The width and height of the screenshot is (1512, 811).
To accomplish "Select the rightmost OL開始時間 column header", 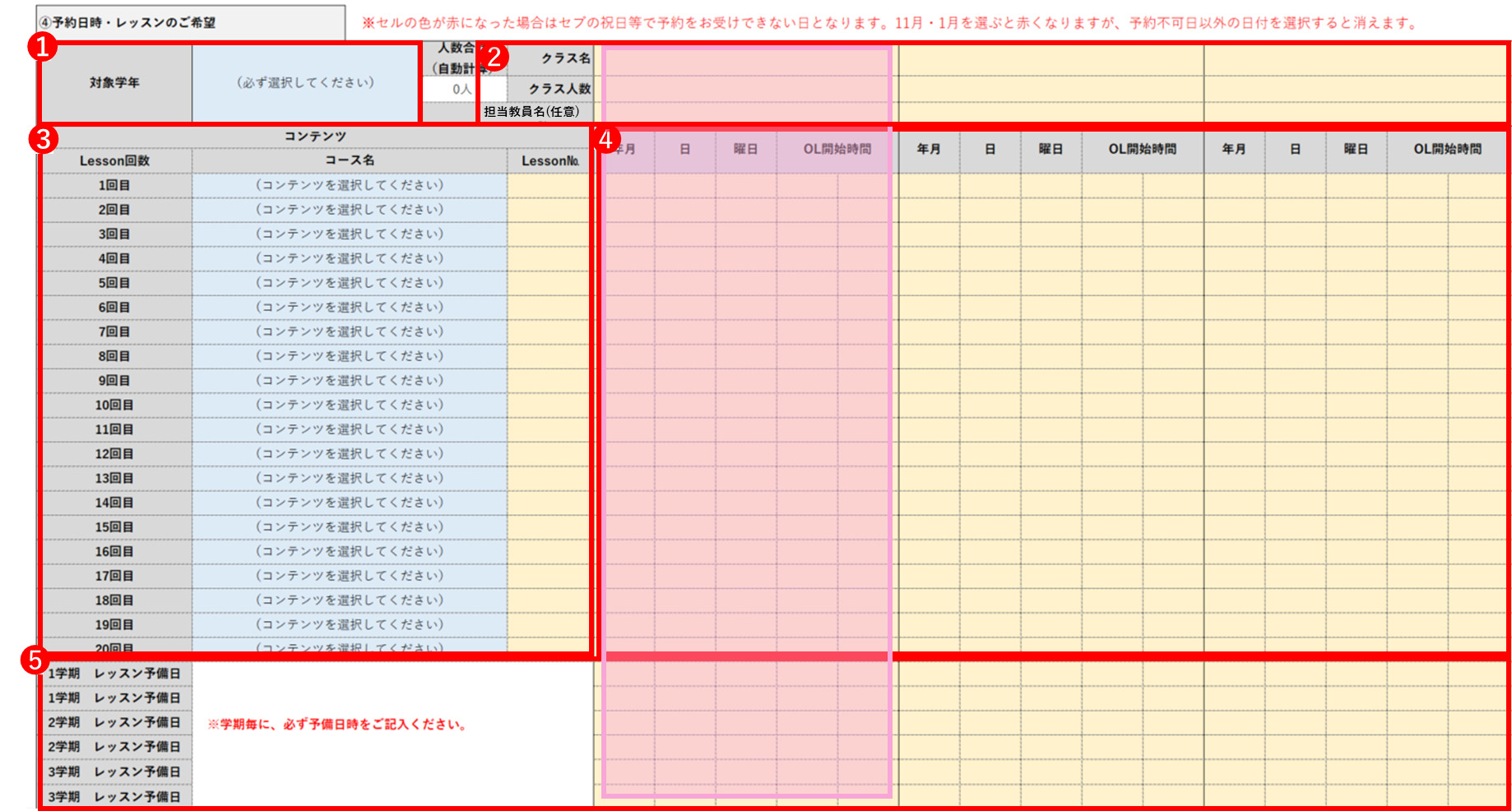I will tap(1446, 149).
